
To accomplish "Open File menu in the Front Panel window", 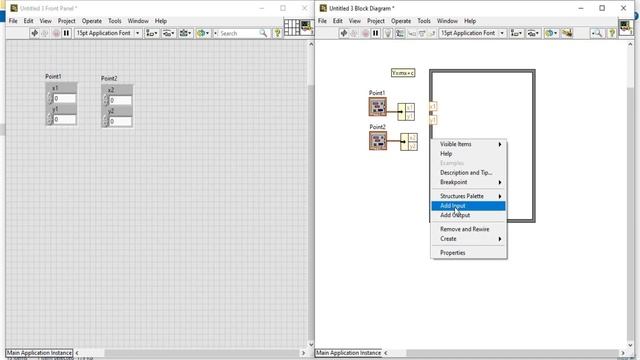I will tap(13, 21).
